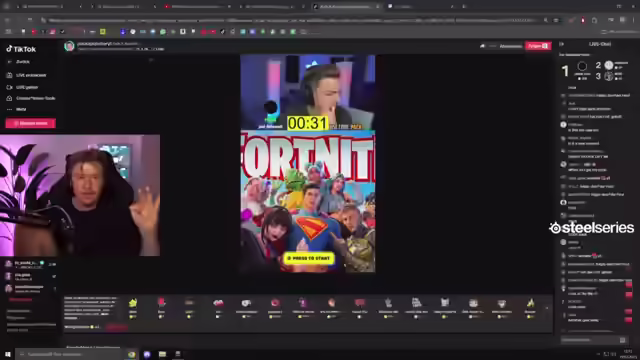Open the streamer's profile avatar above the video
The height and width of the screenshot is (360, 640).
coord(69,46)
